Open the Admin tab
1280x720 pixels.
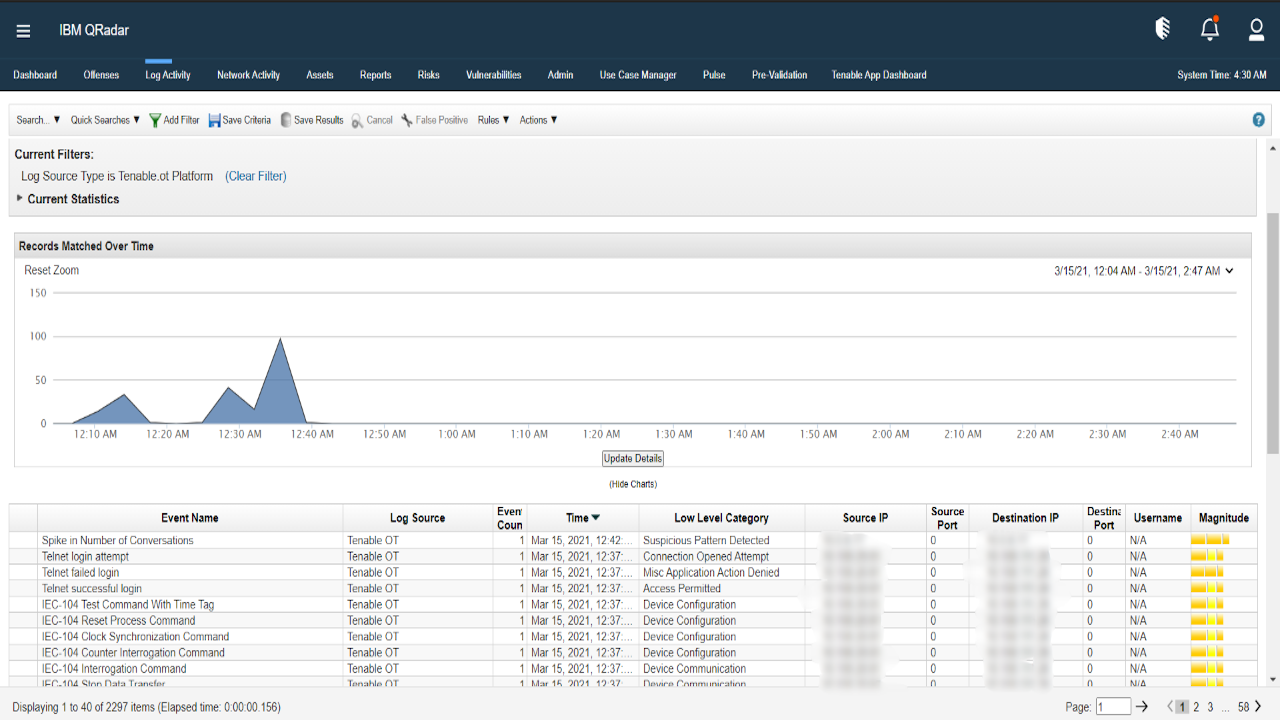click(x=560, y=75)
